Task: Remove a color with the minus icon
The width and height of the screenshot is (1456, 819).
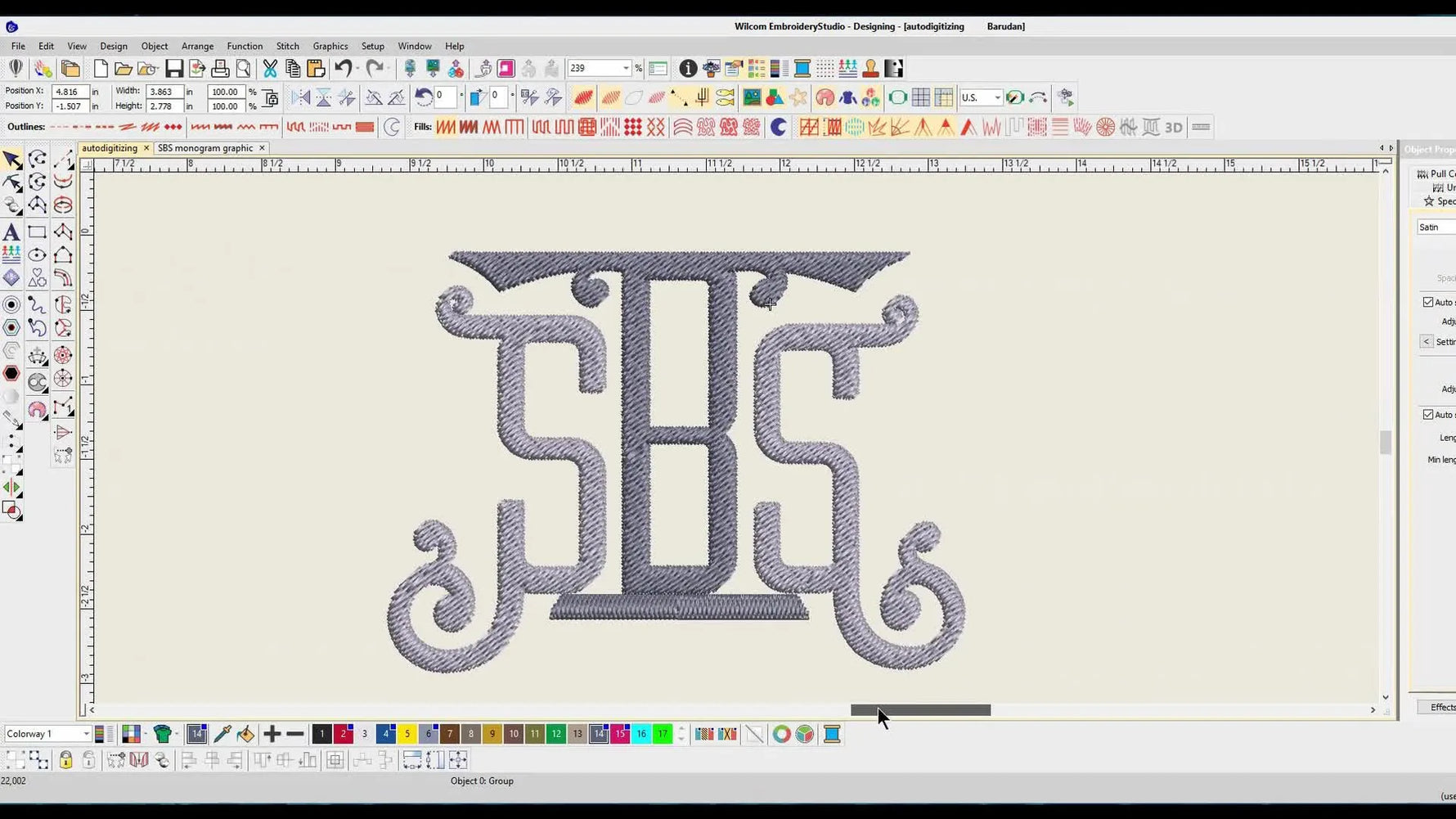Action: click(295, 735)
